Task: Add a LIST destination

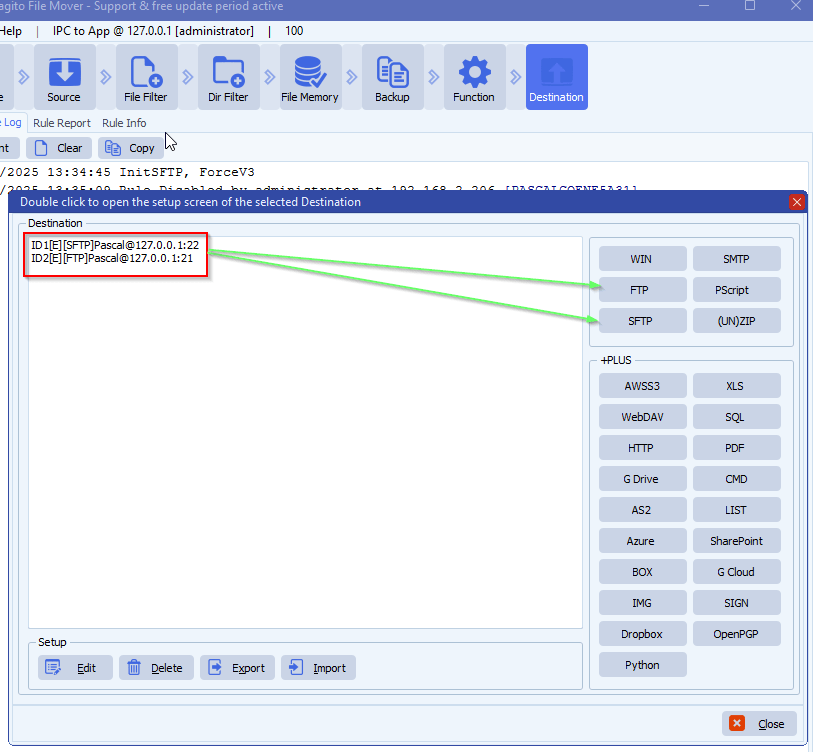Action: coord(736,510)
